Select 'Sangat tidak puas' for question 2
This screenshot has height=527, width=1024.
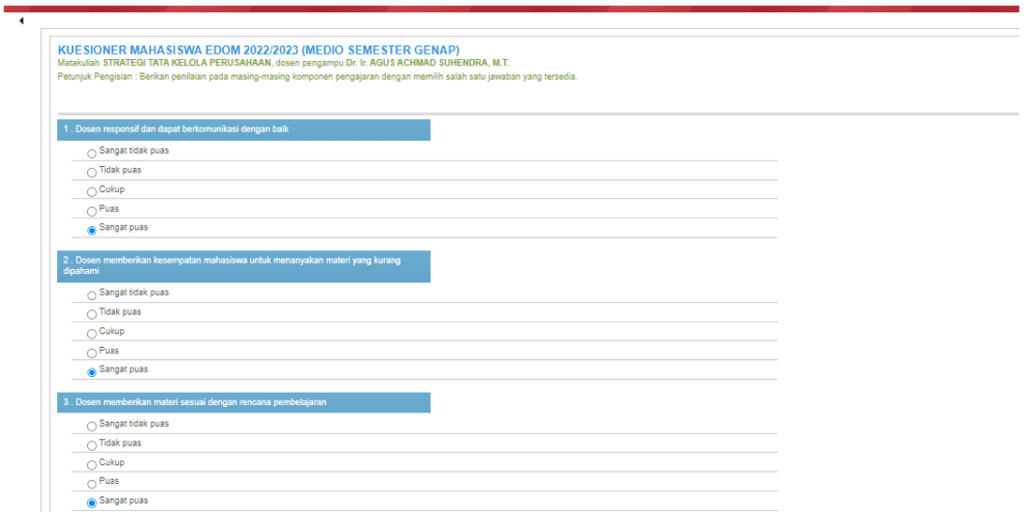92,296
